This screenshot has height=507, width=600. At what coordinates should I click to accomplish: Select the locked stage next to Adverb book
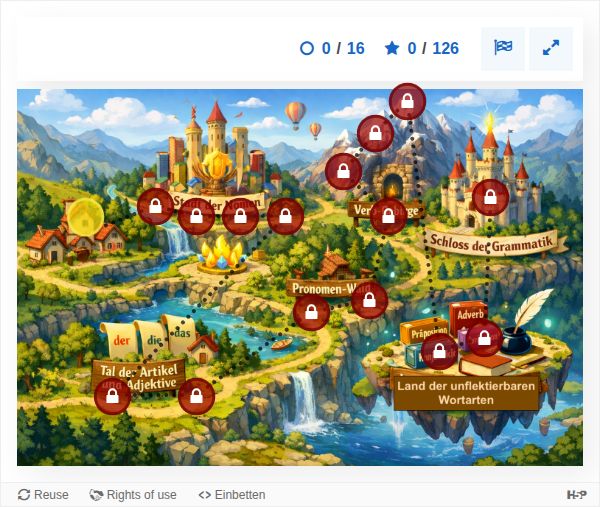pos(484,338)
